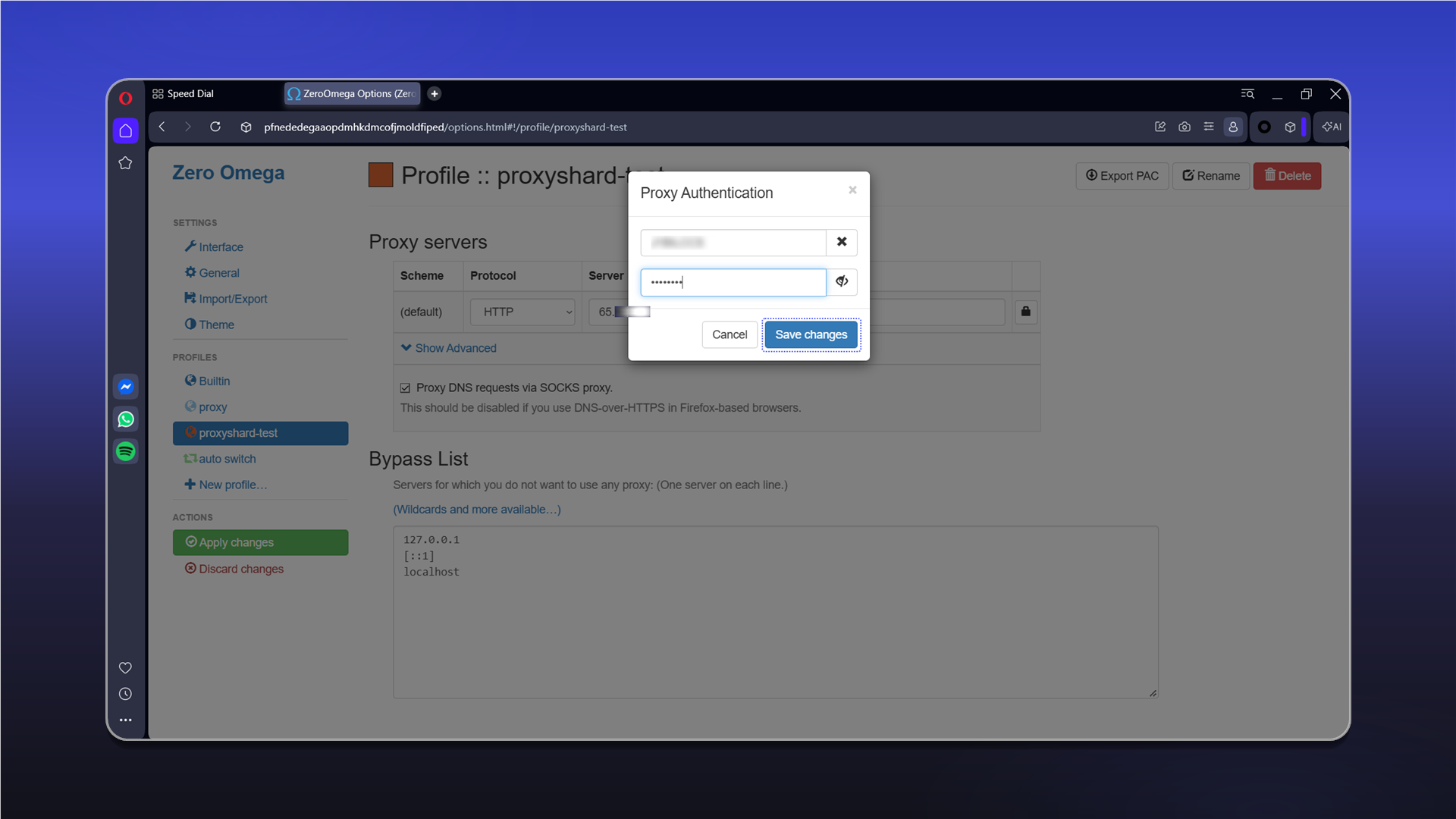Open the Opera AI assistant button
This screenshot has width=1456, height=819.
(x=1332, y=127)
